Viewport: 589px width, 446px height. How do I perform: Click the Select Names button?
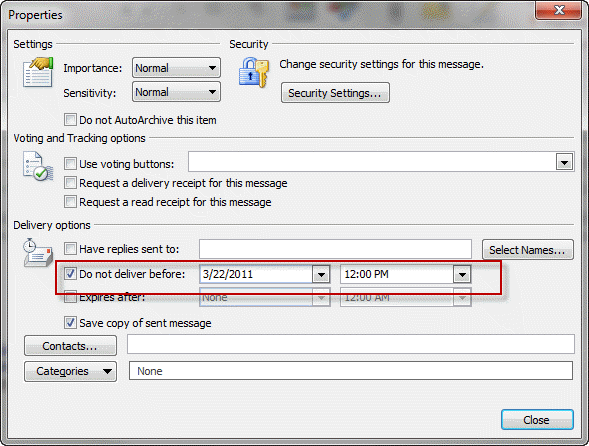[x=527, y=250]
